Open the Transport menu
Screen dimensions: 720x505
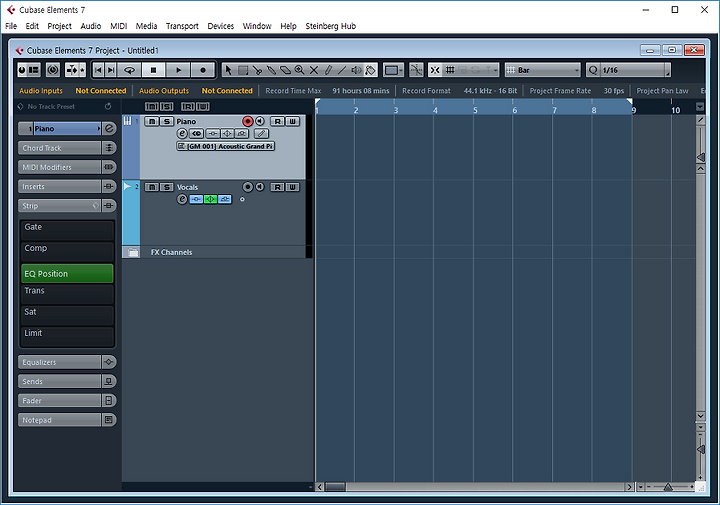pyautogui.click(x=182, y=26)
